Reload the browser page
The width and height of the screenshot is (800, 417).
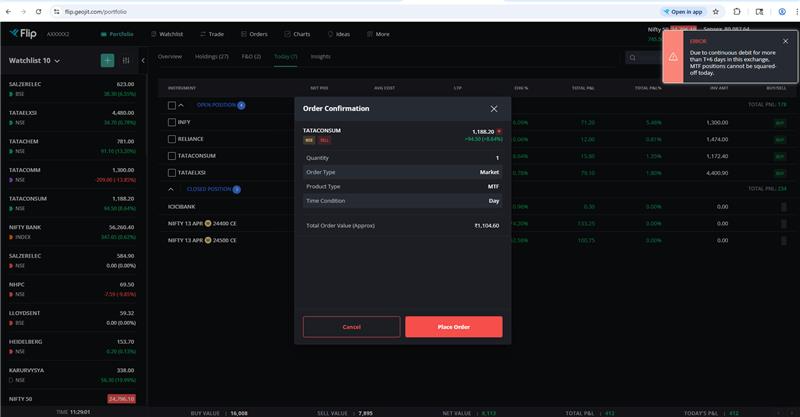(39, 11)
